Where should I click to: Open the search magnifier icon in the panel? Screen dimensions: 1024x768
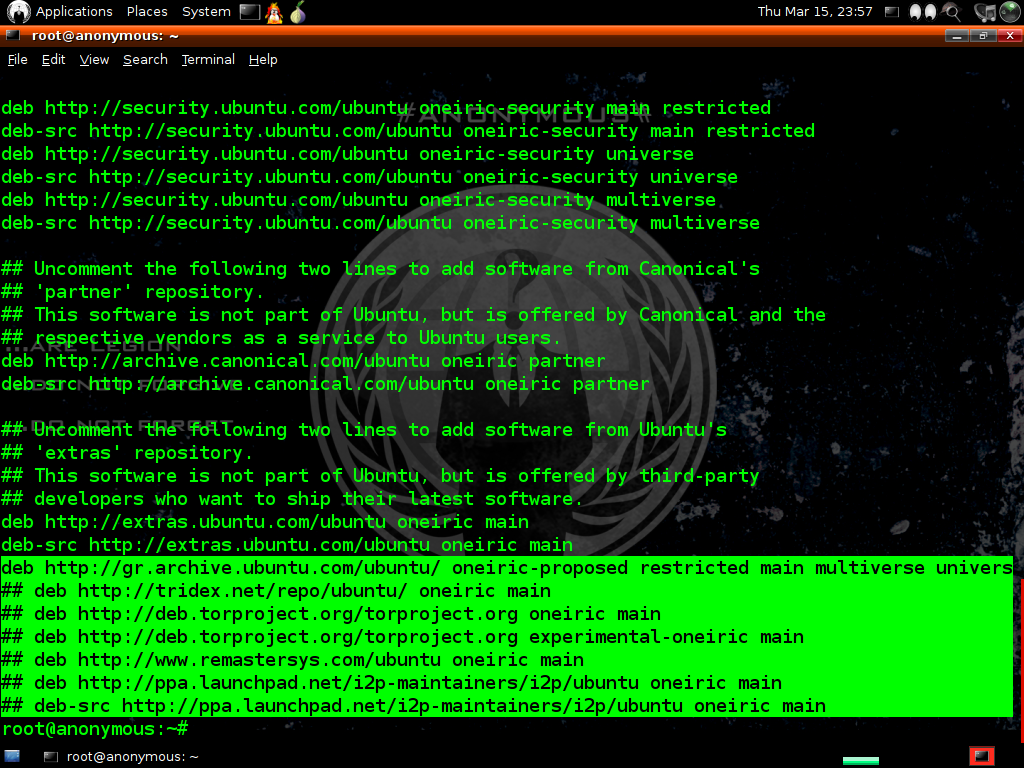pyautogui.click(x=953, y=12)
